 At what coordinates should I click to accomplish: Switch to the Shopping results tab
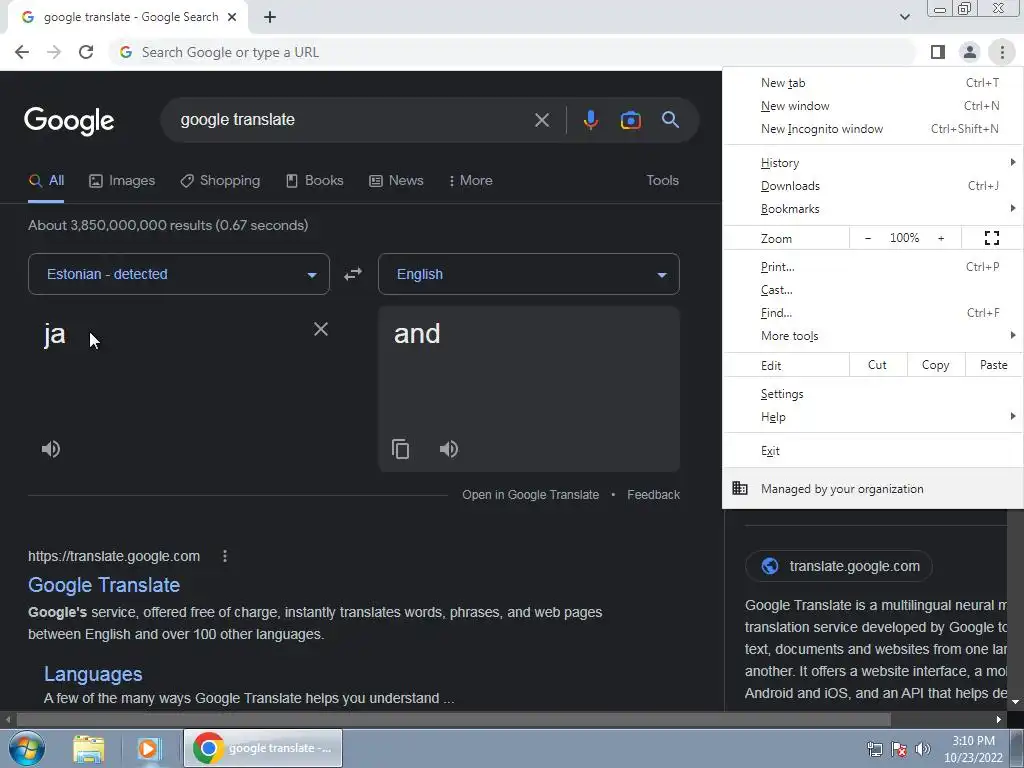coord(220,181)
